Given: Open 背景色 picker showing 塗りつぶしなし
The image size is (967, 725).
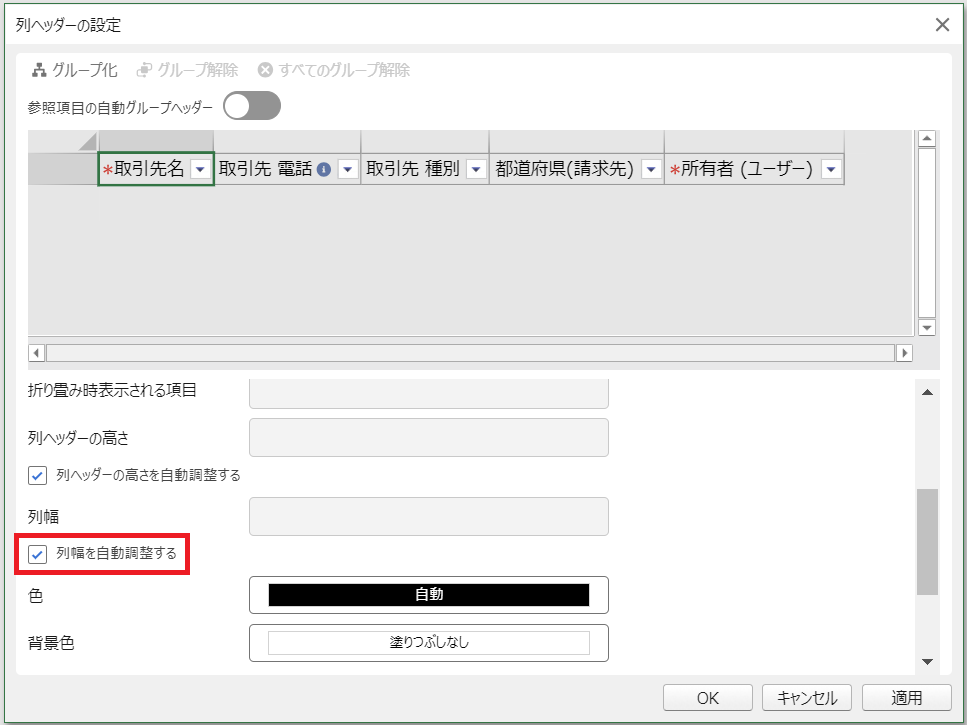Looking at the screenshot, I should 429,643.
